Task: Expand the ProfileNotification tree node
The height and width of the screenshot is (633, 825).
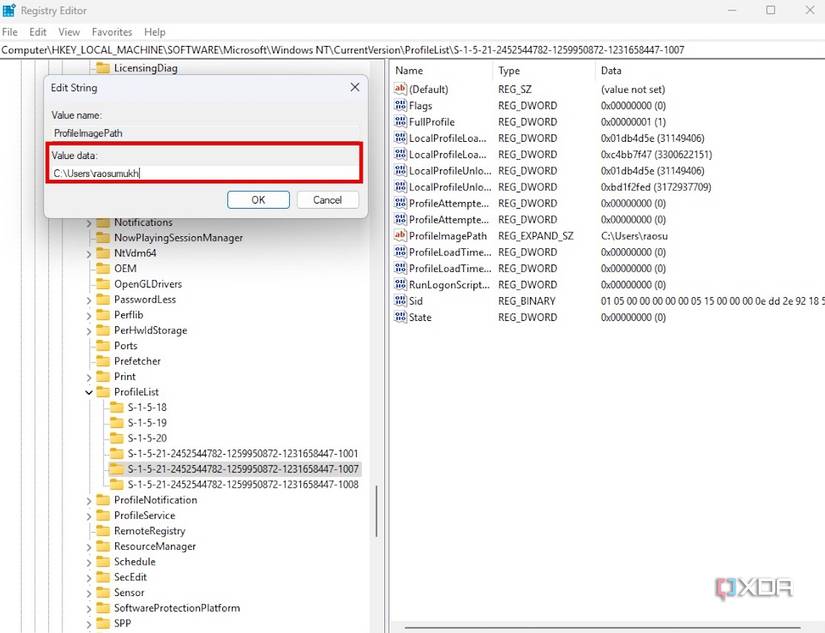Action: [x=88, y=500]
